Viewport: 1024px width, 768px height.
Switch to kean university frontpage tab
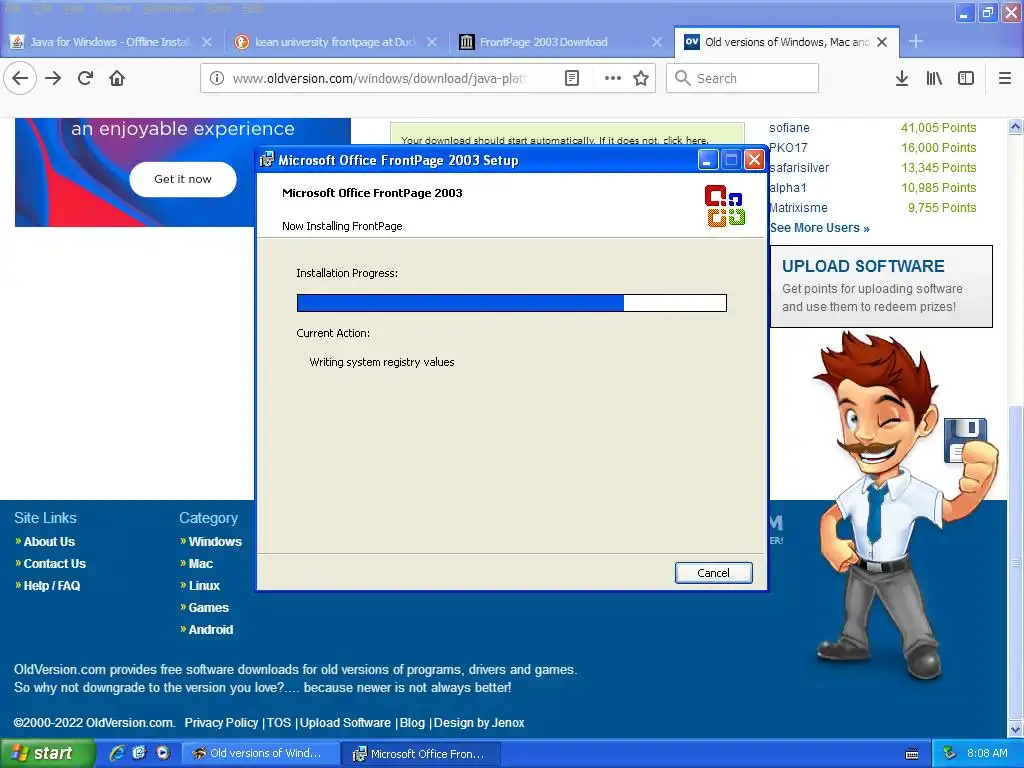[x=336, y=42]
